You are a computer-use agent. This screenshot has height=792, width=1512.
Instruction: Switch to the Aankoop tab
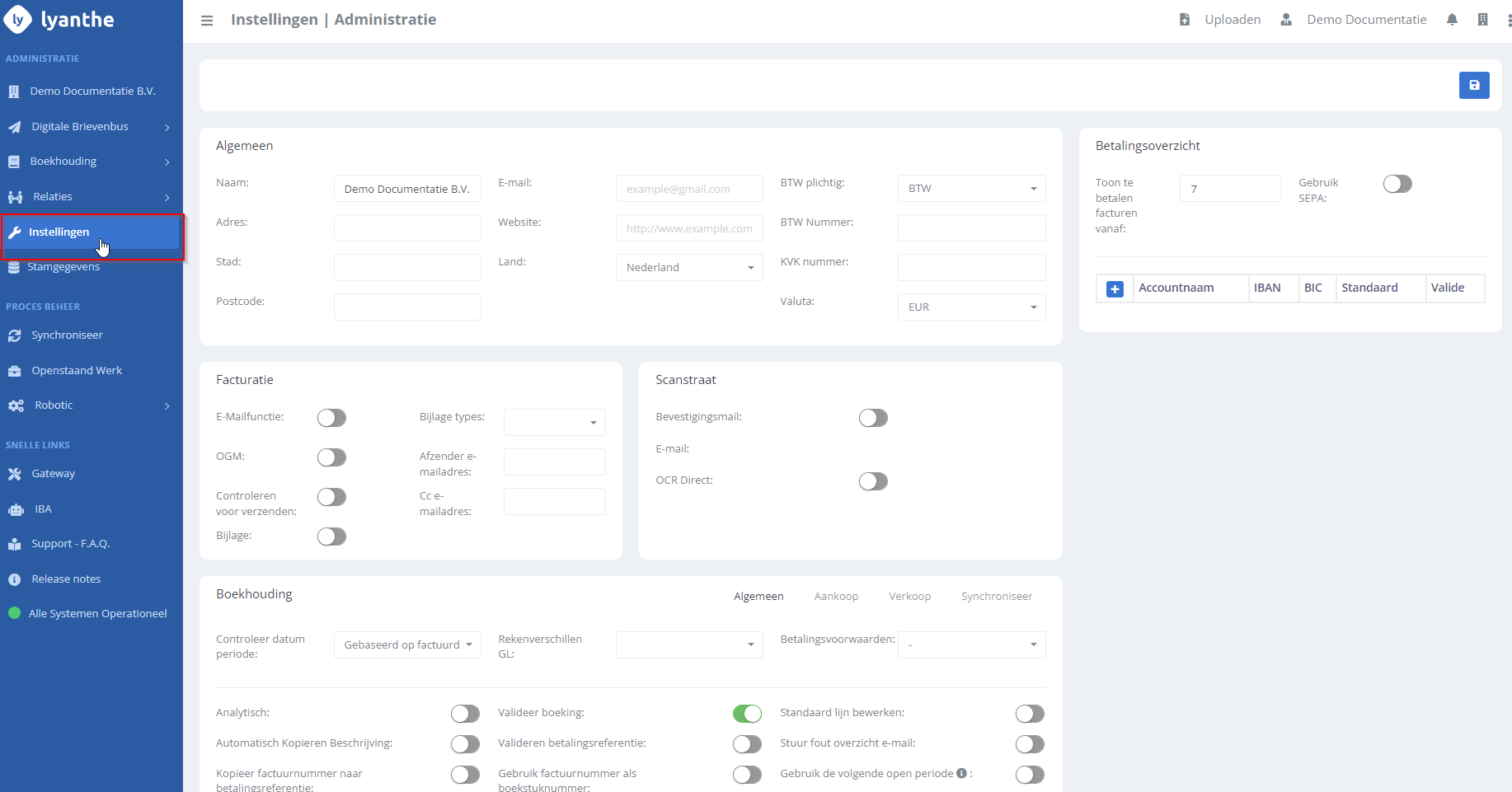tap(835, 597)
